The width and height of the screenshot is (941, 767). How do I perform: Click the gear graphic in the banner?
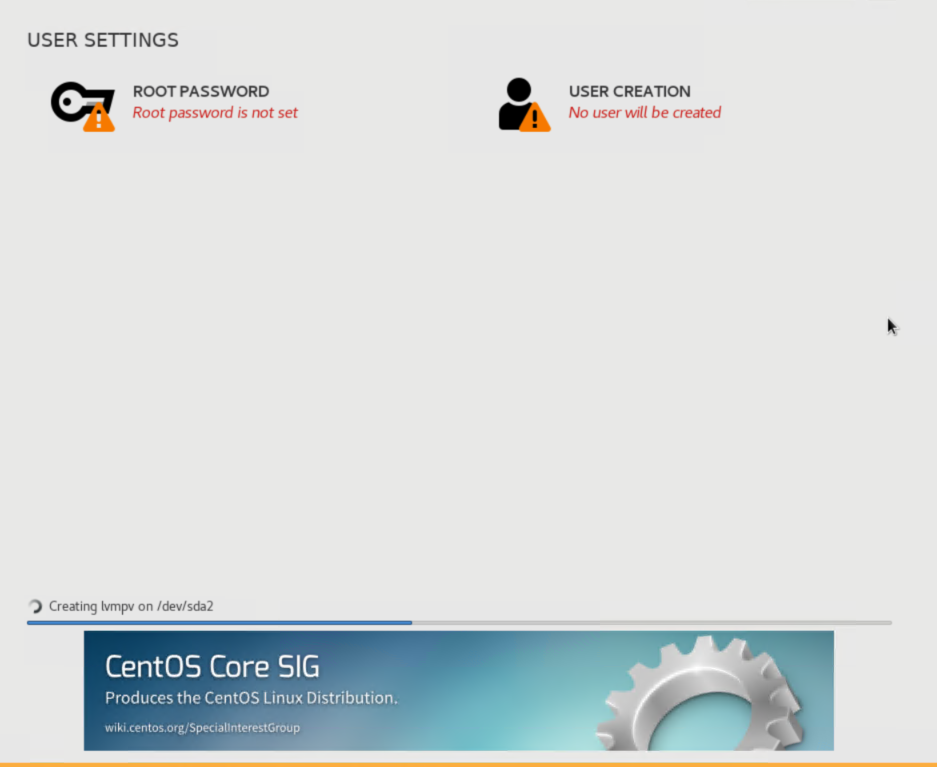700,694
